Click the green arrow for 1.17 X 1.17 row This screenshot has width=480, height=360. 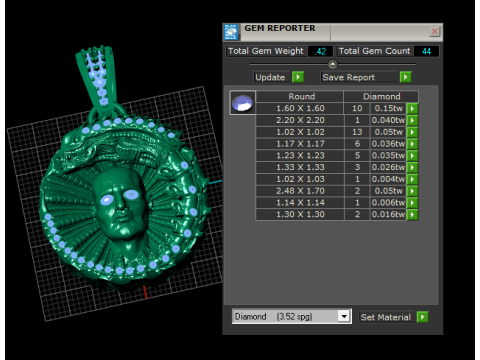coord(412,144)
